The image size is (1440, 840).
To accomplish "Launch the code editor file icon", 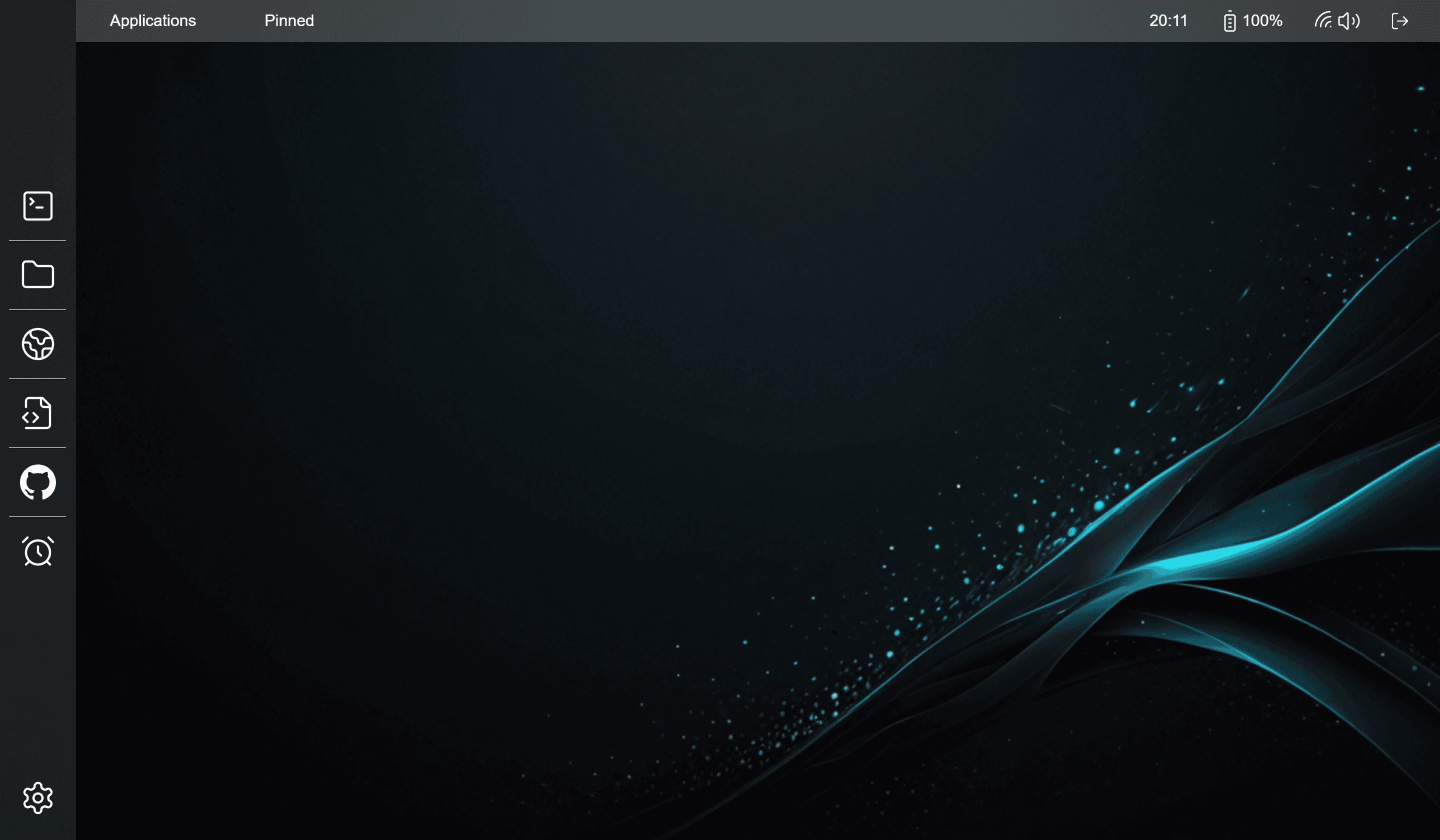I will click(37, 413).
